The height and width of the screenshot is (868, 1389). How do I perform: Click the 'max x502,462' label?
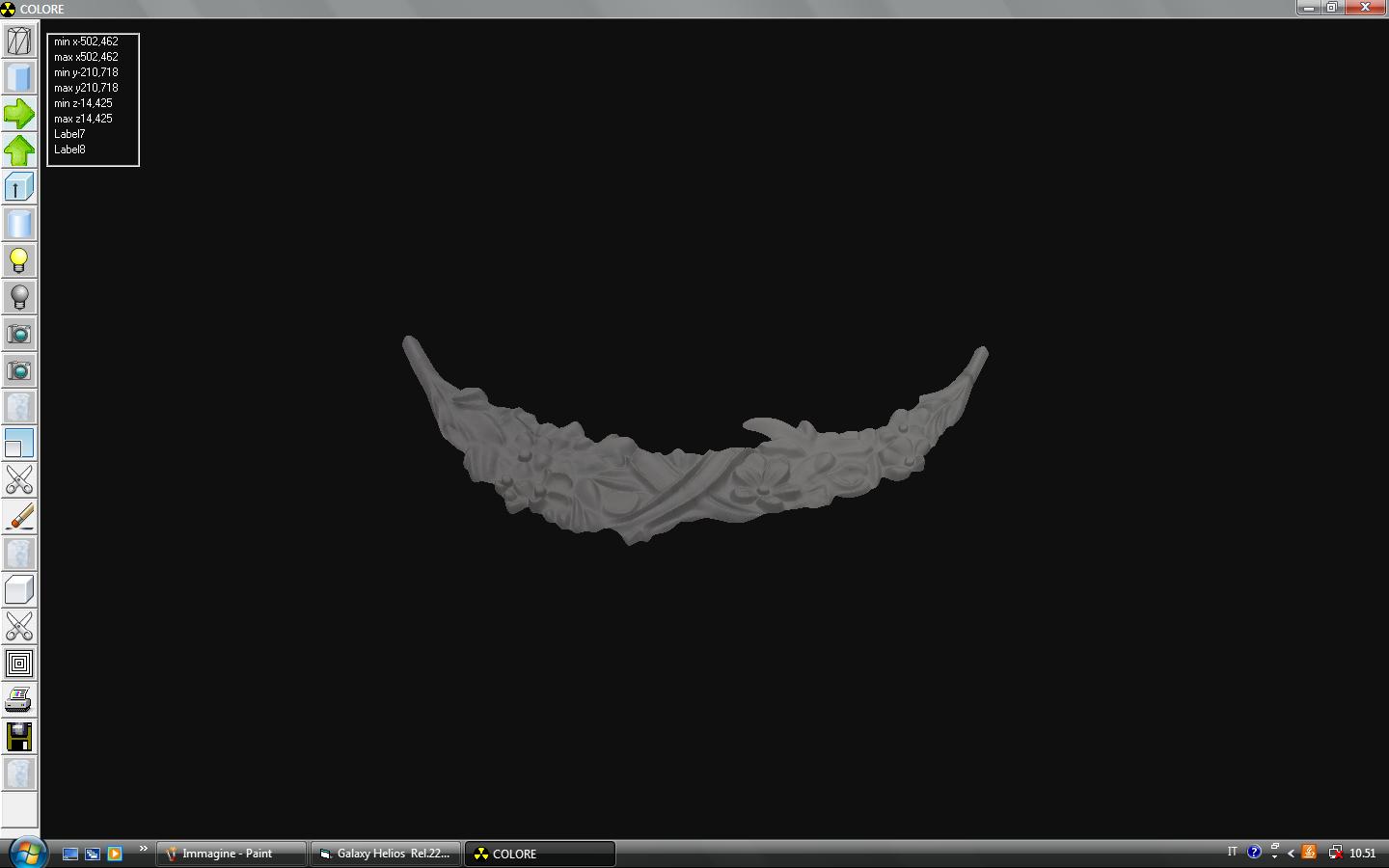tap(86, 57)
